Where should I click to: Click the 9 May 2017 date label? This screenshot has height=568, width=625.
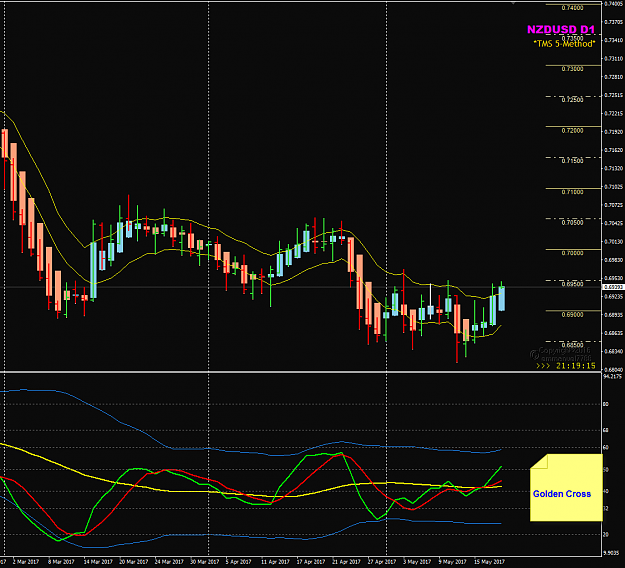(452, 562)
